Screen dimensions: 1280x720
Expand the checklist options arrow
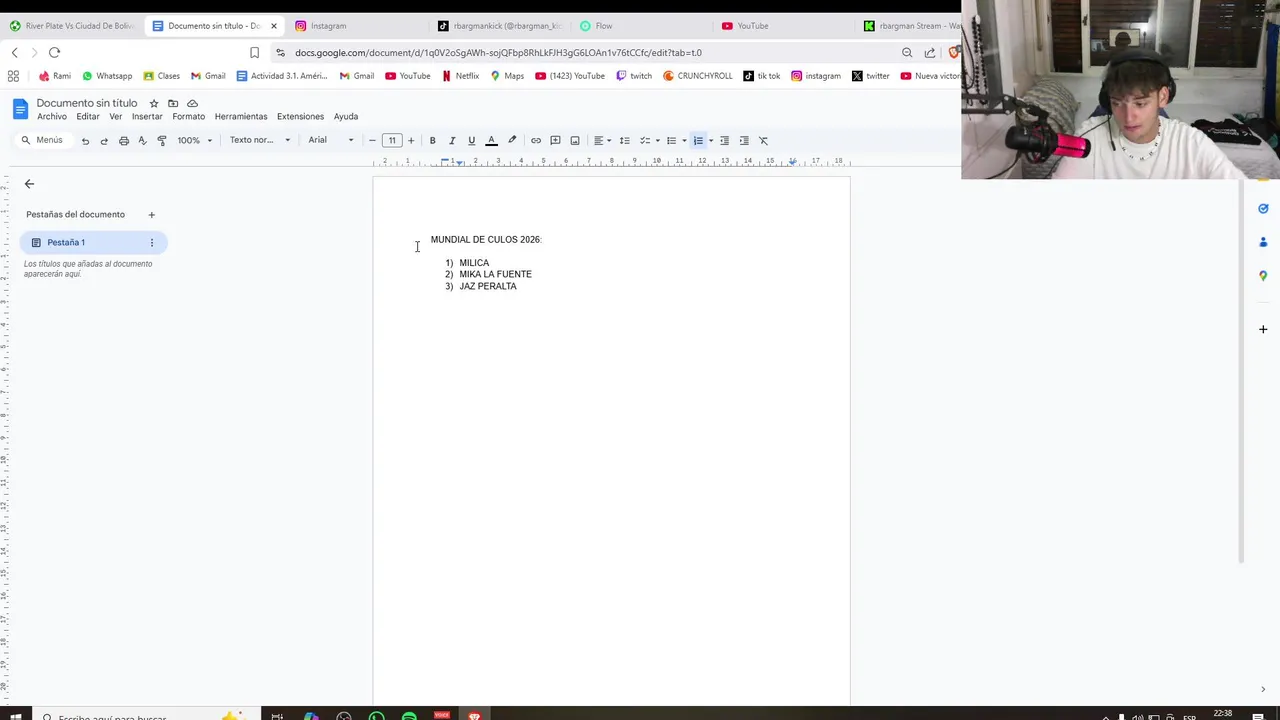(x=657, y=141)
